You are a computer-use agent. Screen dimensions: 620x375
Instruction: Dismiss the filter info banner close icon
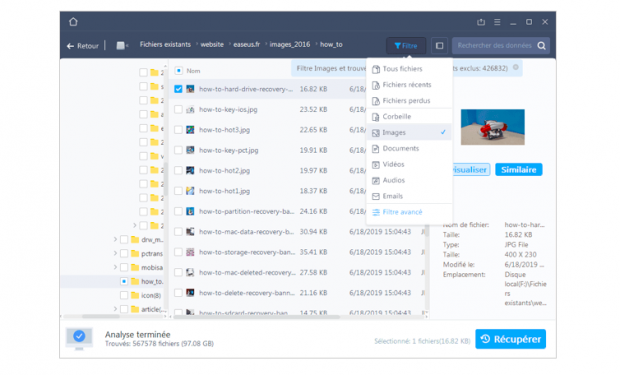pyautogui.click(x=516, y=67)
